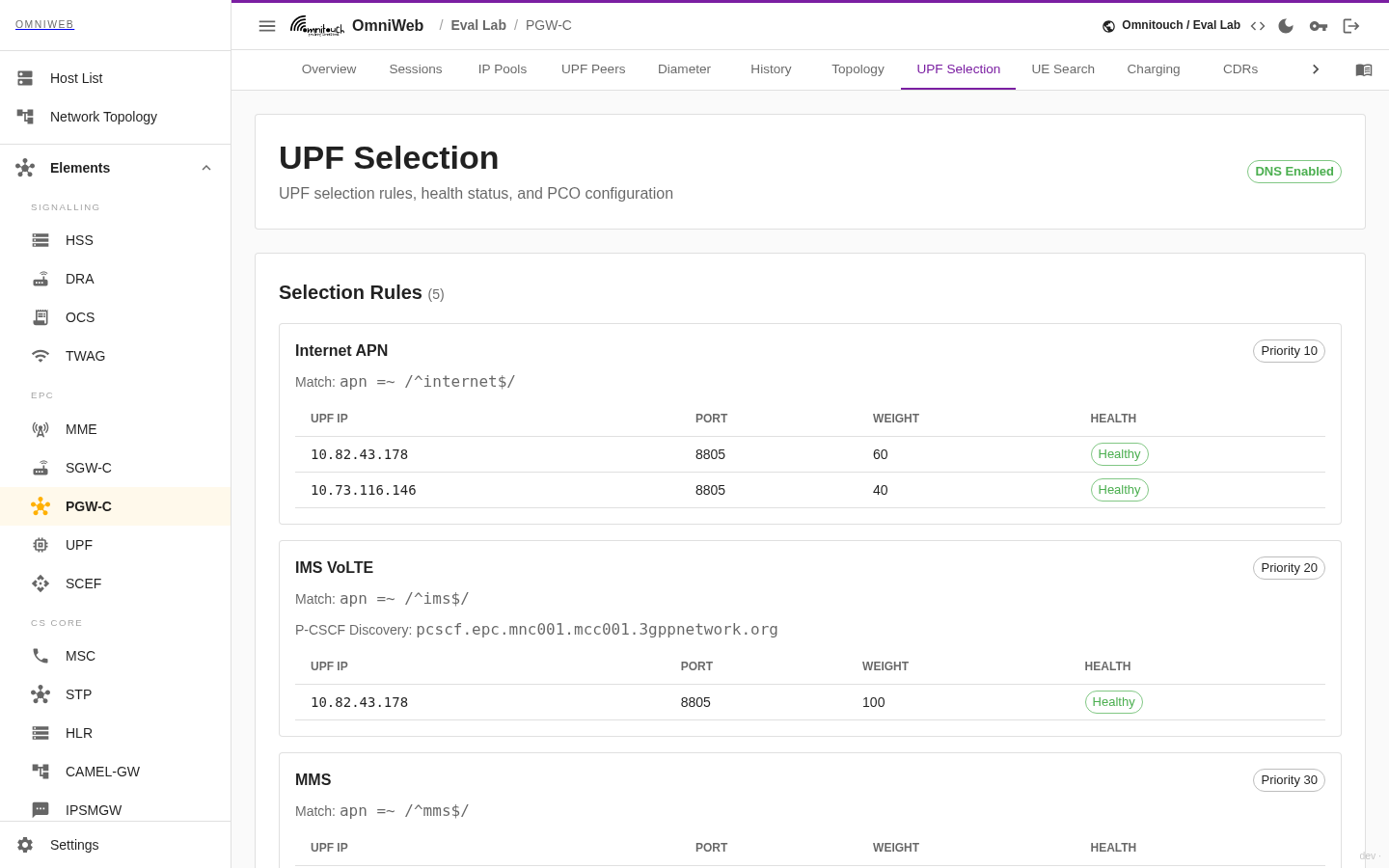Click the CAMEL-GW icon
This screenshot has height=868, width=1389.
point(41,772)
